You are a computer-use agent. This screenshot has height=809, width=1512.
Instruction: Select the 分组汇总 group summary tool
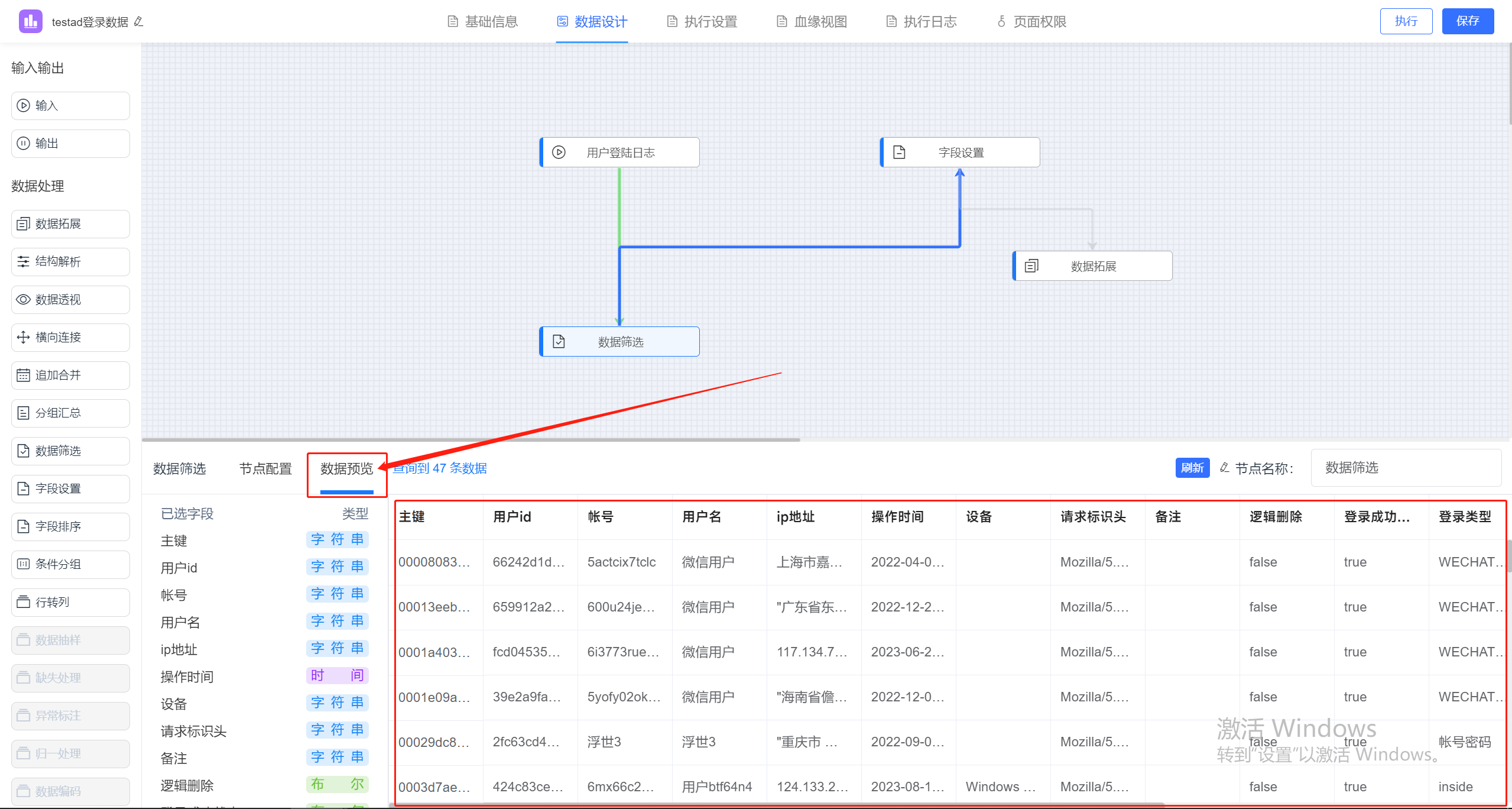pyautogui.click(x=70, y=413)
